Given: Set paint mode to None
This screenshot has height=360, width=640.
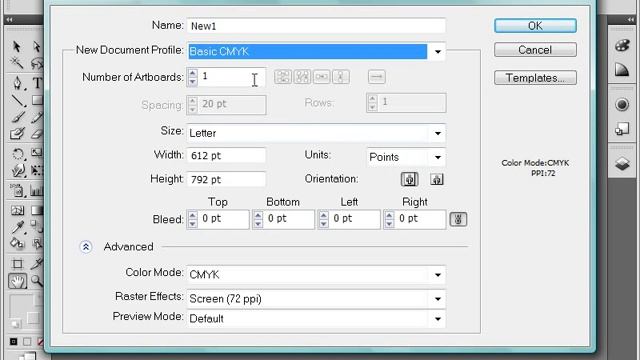Looking at the screenshot, I should click(40, 342).
